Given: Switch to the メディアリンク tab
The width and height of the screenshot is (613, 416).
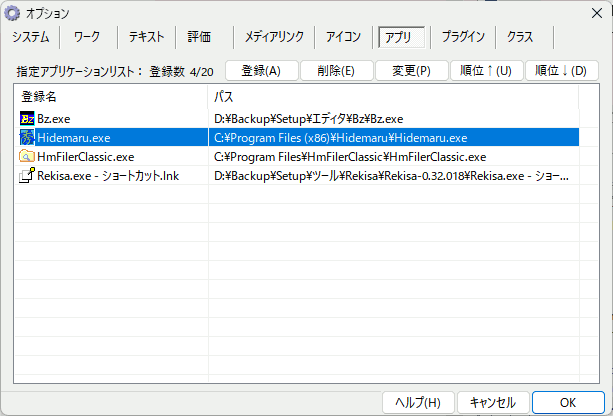Looking at the screenshot, I should coord(274,37).
